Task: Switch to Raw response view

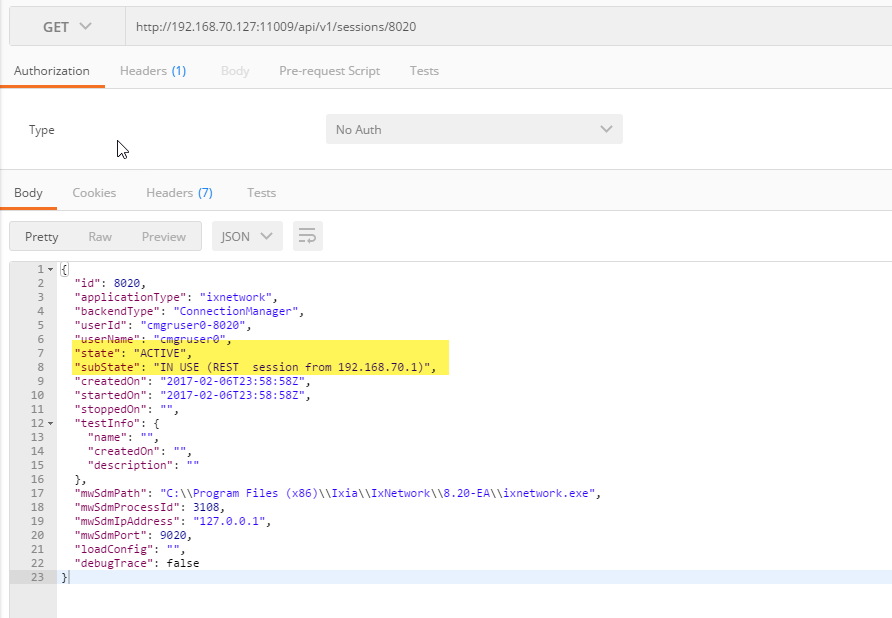Action: (x=100, y=237)
